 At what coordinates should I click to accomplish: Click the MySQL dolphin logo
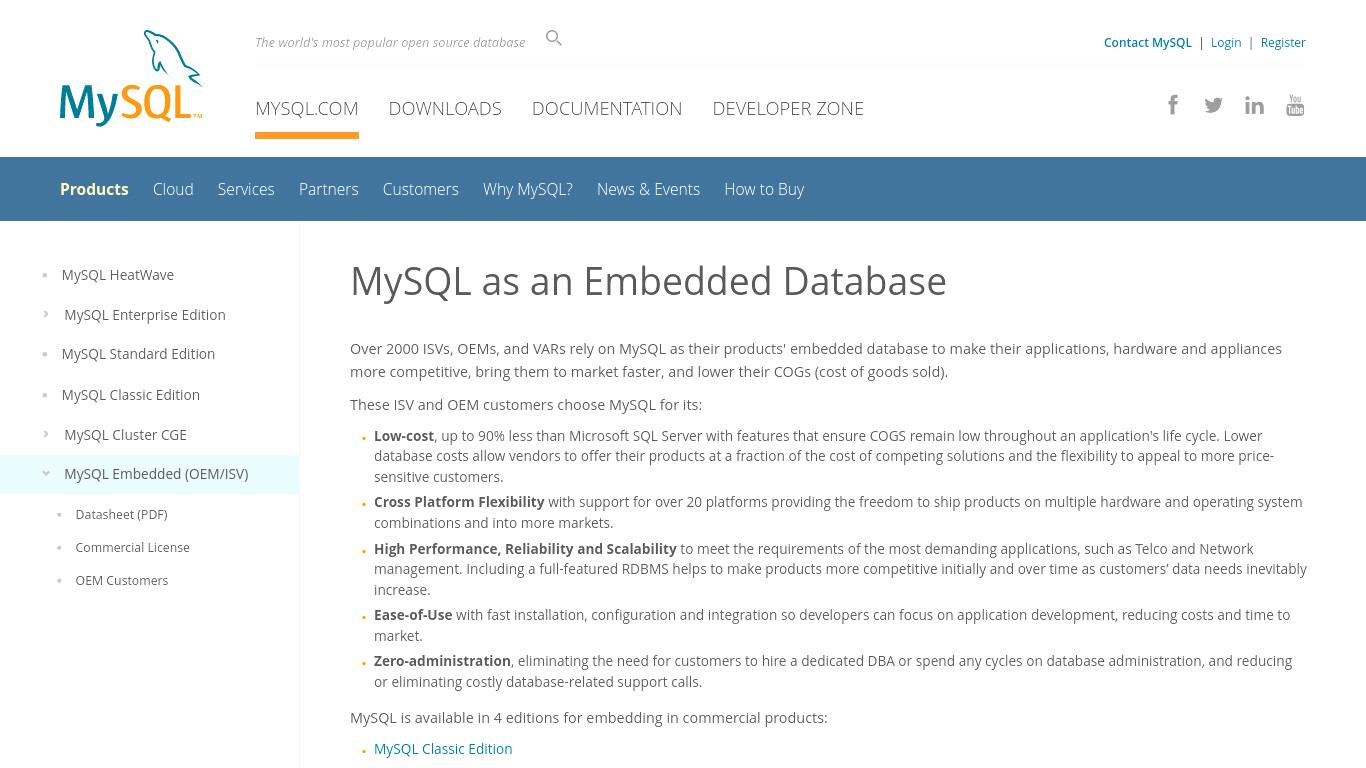click(131, 78)
